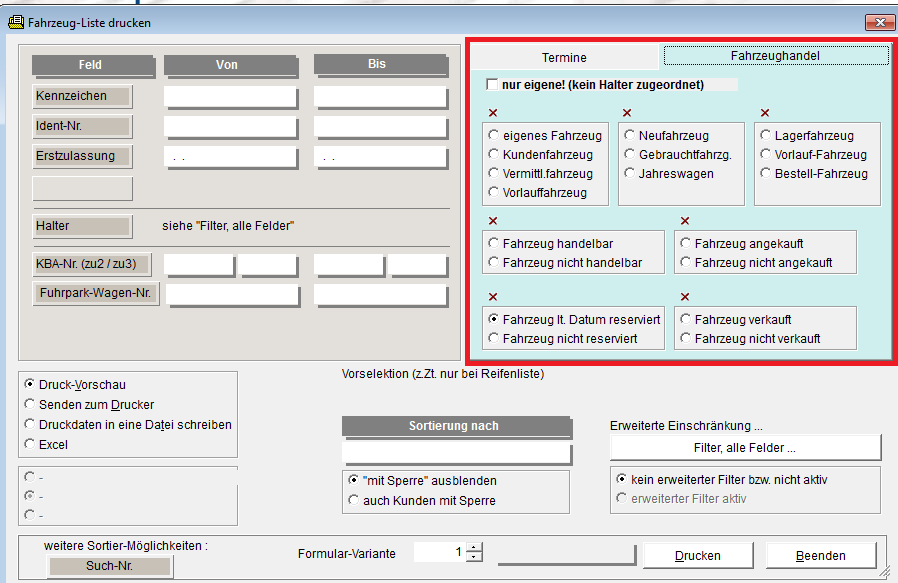
Task: Click the Beenden button
Action: click(820, 555)
